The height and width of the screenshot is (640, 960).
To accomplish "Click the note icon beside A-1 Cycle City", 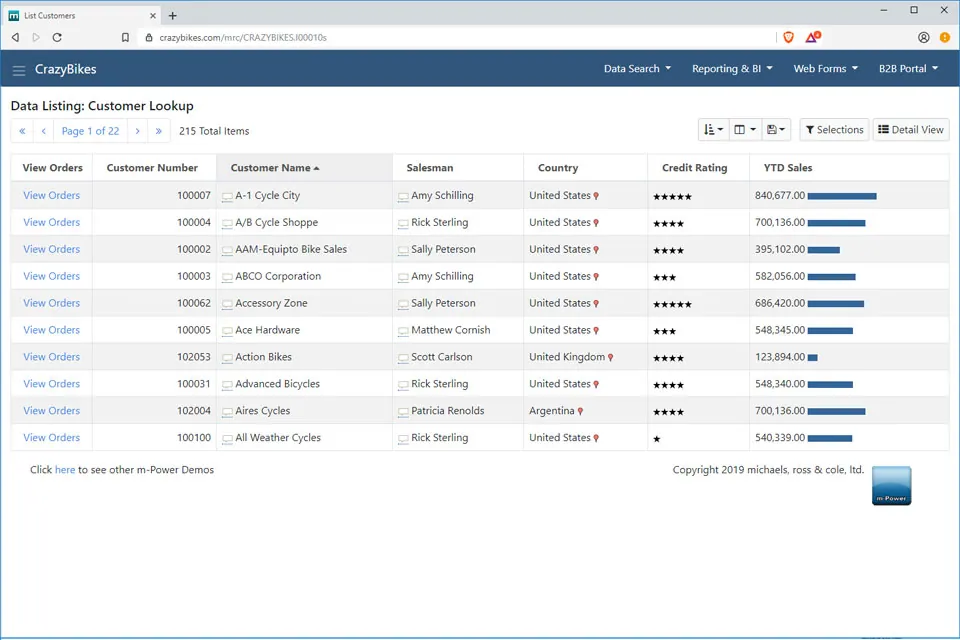I will click(x=227, y=197).
